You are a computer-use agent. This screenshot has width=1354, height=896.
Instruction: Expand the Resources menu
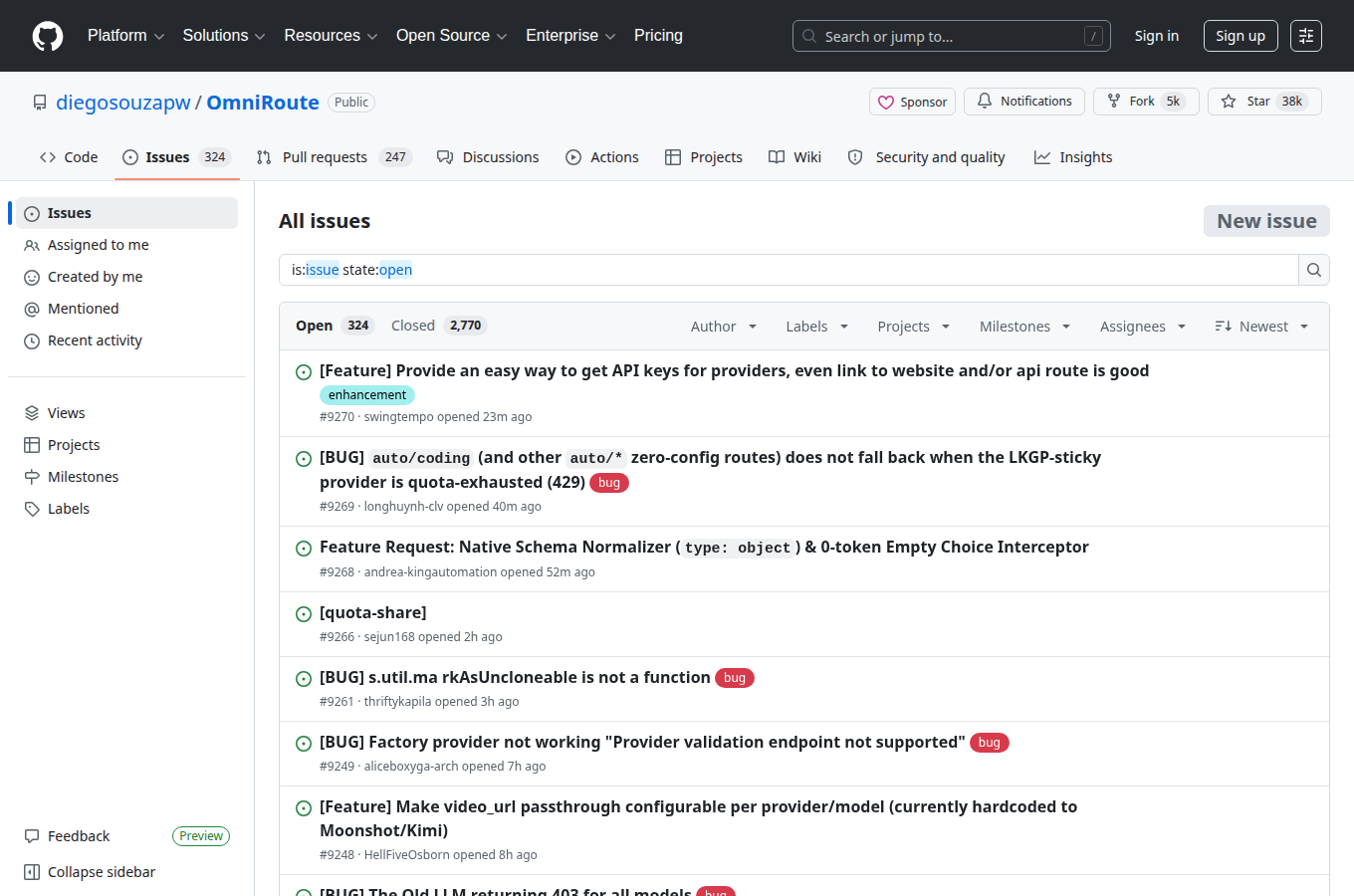[331, 36]
